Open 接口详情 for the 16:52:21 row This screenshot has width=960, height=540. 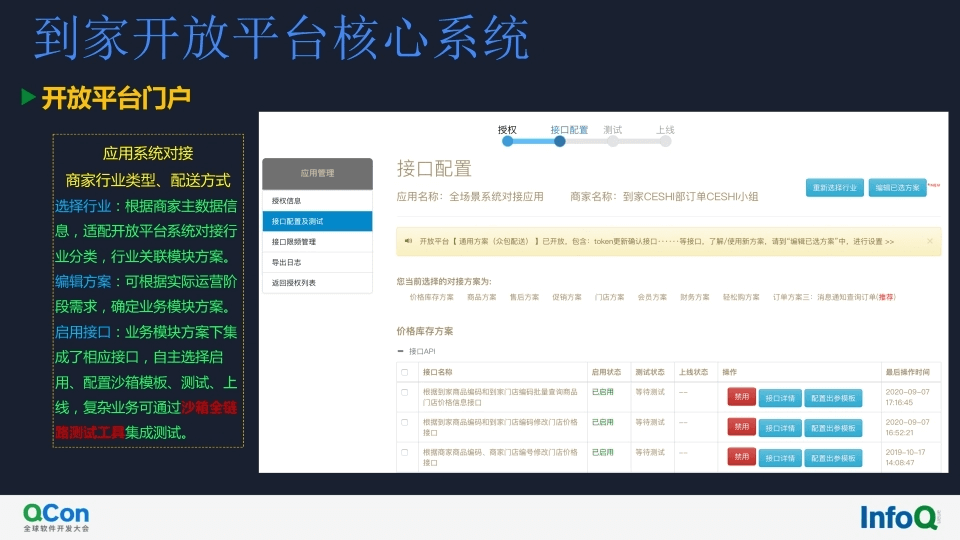coord(780,428)
